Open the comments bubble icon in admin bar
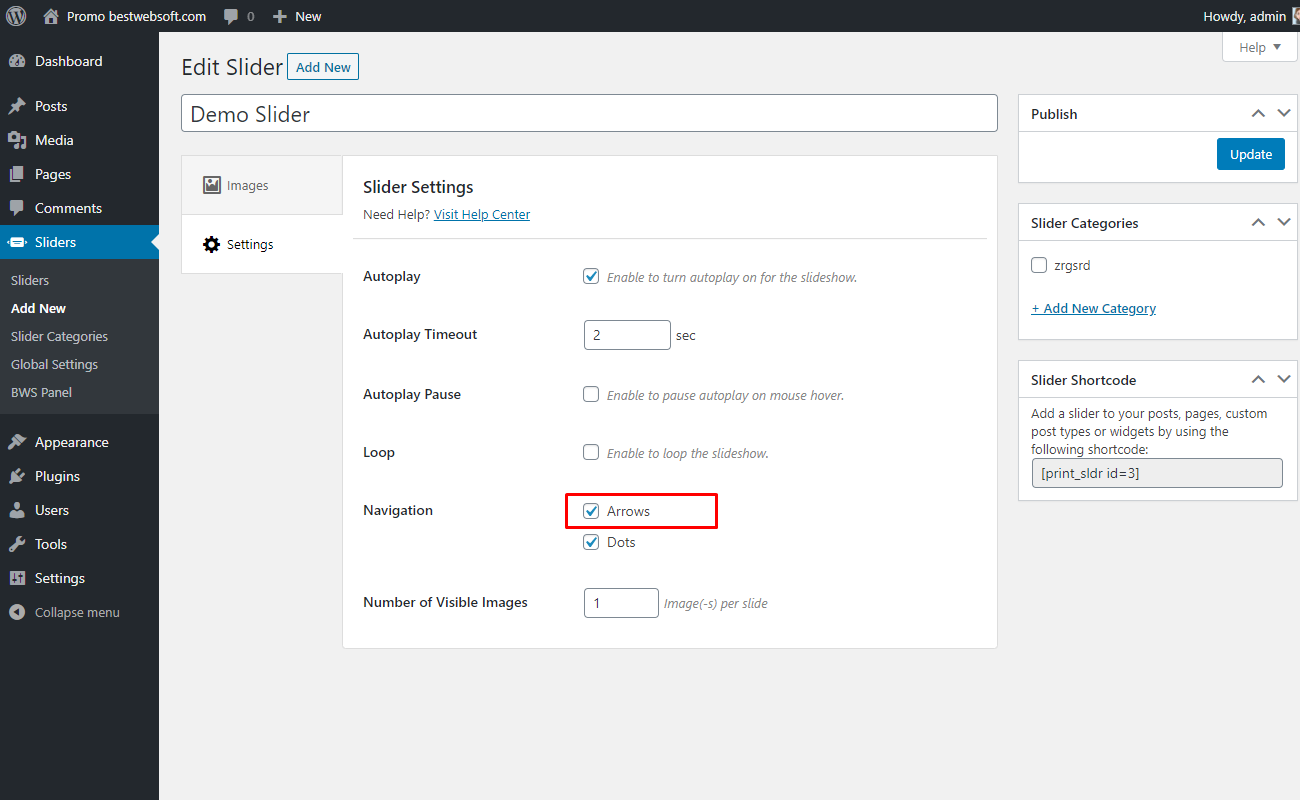This screenshot has width=1300, height=800. (231, 17)
